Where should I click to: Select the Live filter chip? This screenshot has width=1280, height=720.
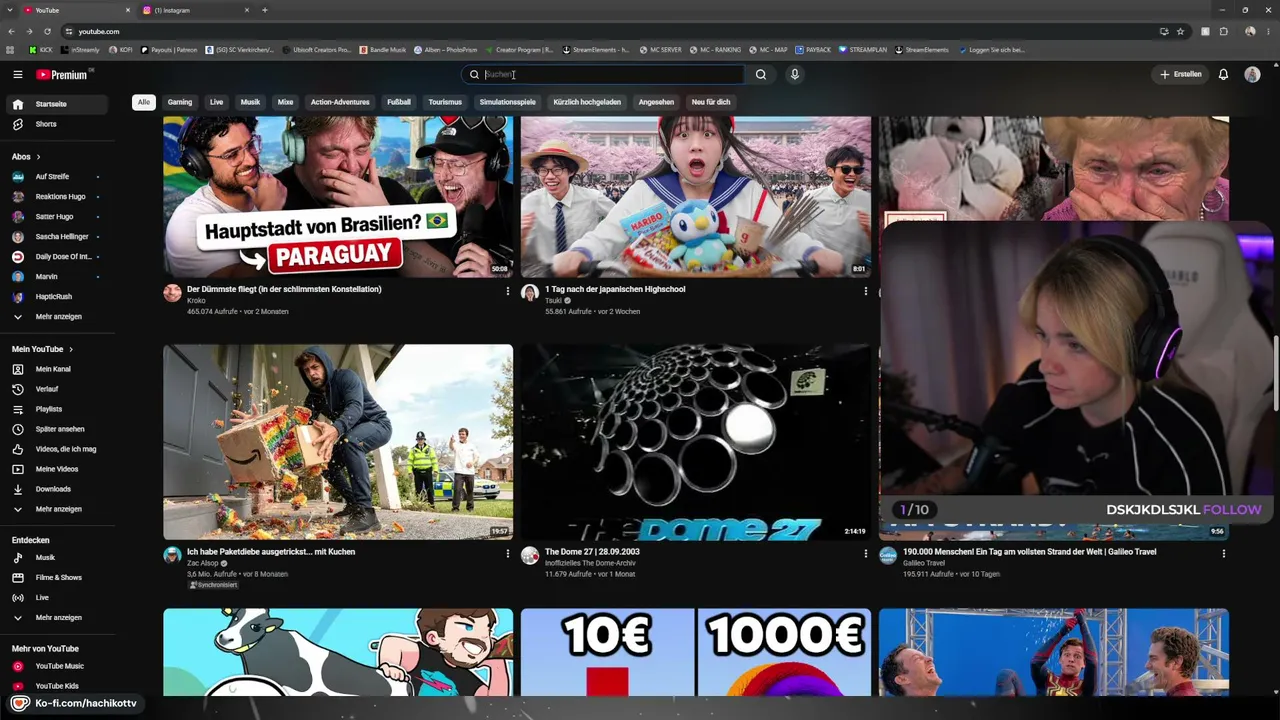point(216,102)
